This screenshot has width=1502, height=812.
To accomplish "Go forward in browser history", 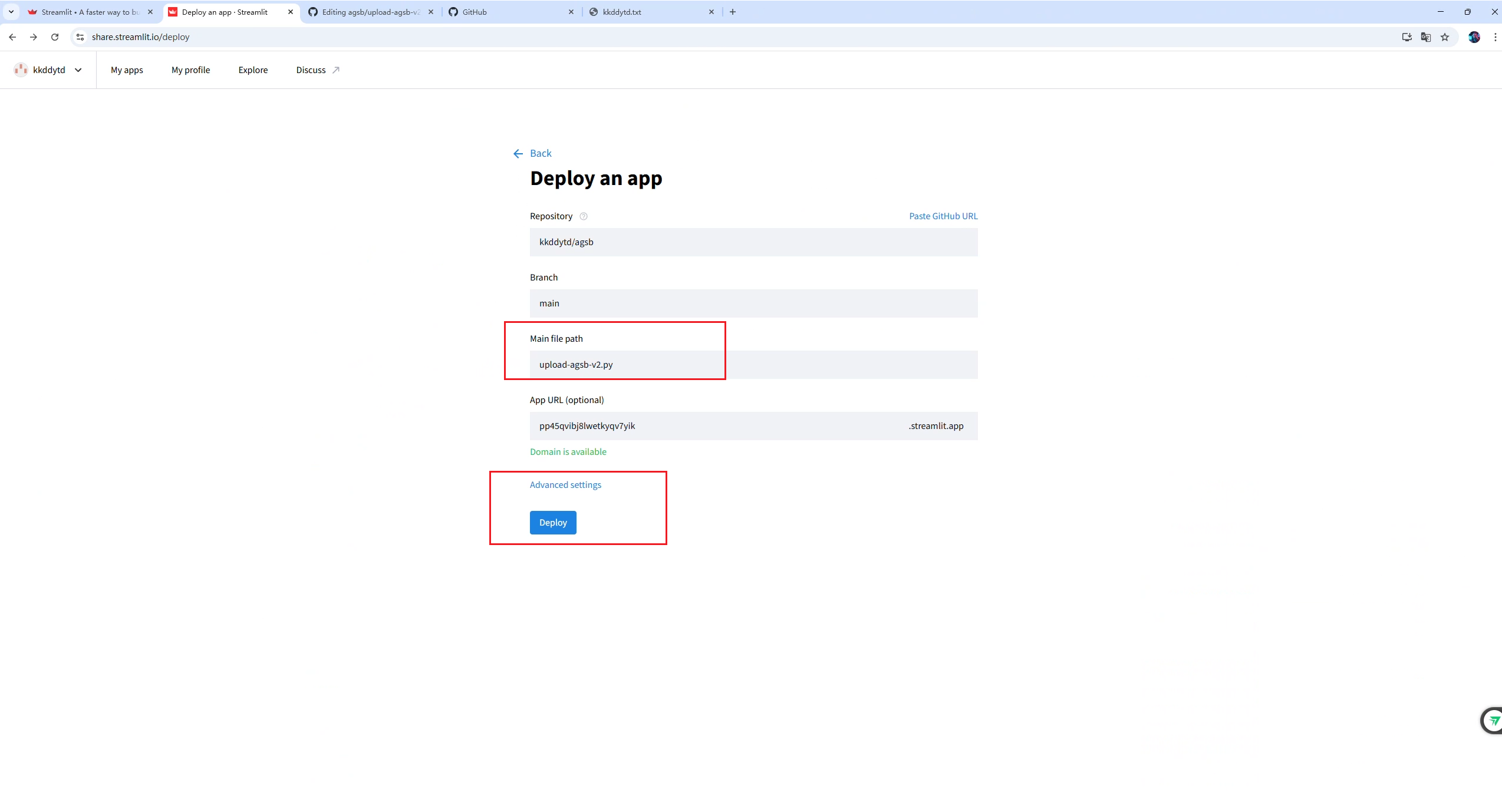I will pyautogui.click(x=34, y=37).
